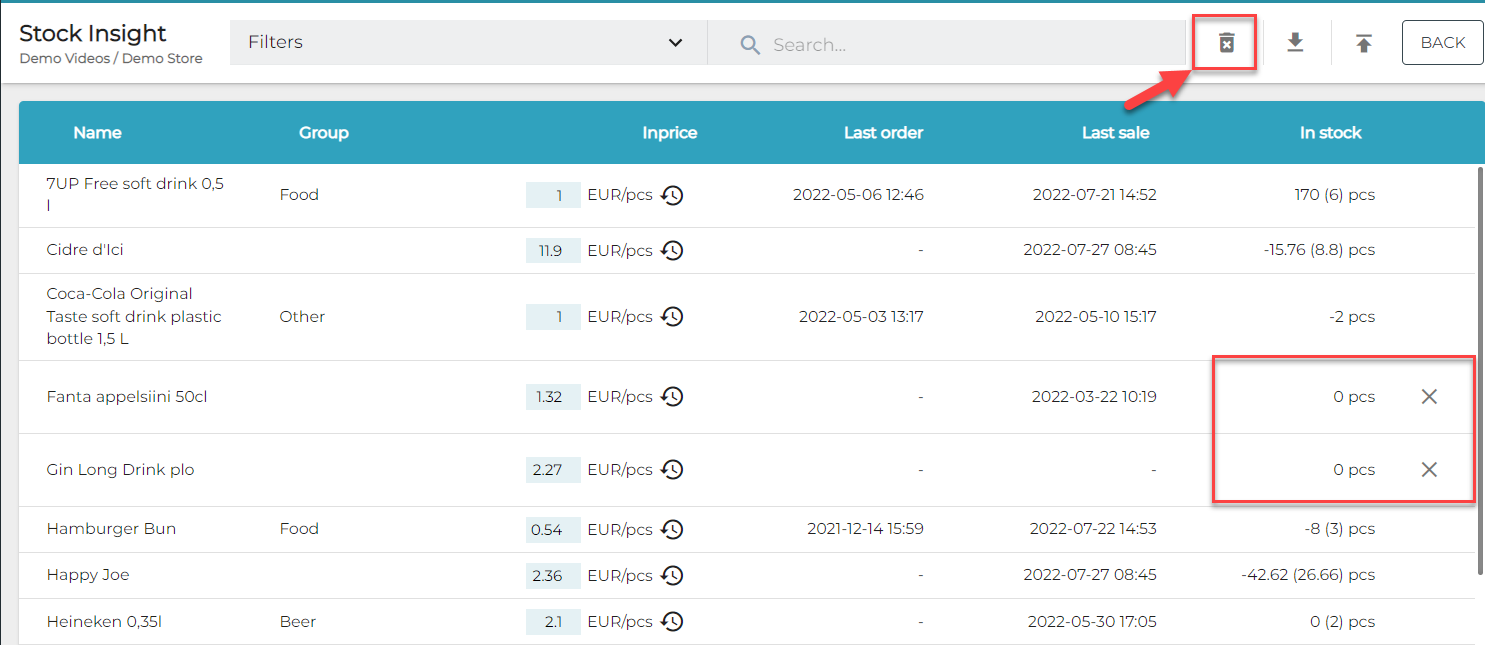Open price history for 7UP Free
Image resolution: width=1485 pixels, height=645 pixels.
(672, 195)
